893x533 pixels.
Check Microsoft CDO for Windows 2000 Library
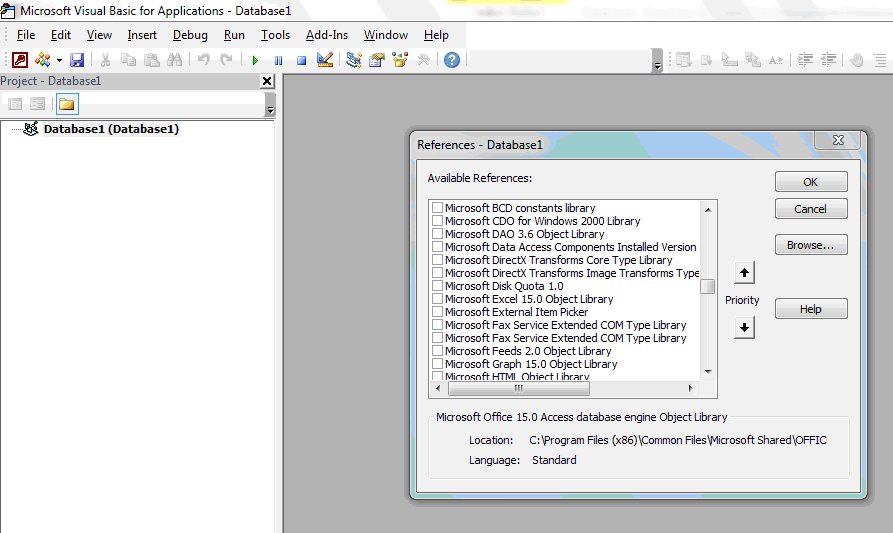[437, 220]
